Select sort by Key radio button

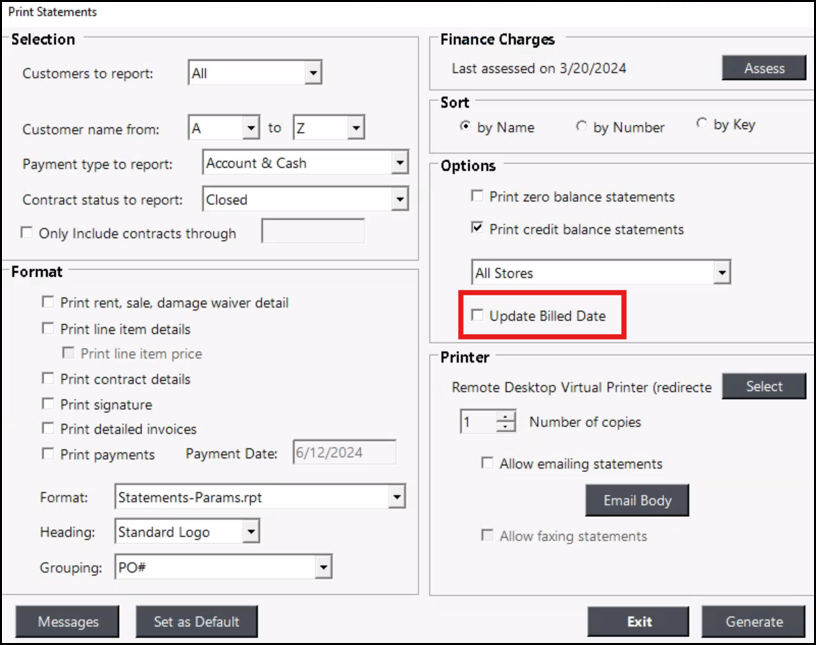[702, 124]
